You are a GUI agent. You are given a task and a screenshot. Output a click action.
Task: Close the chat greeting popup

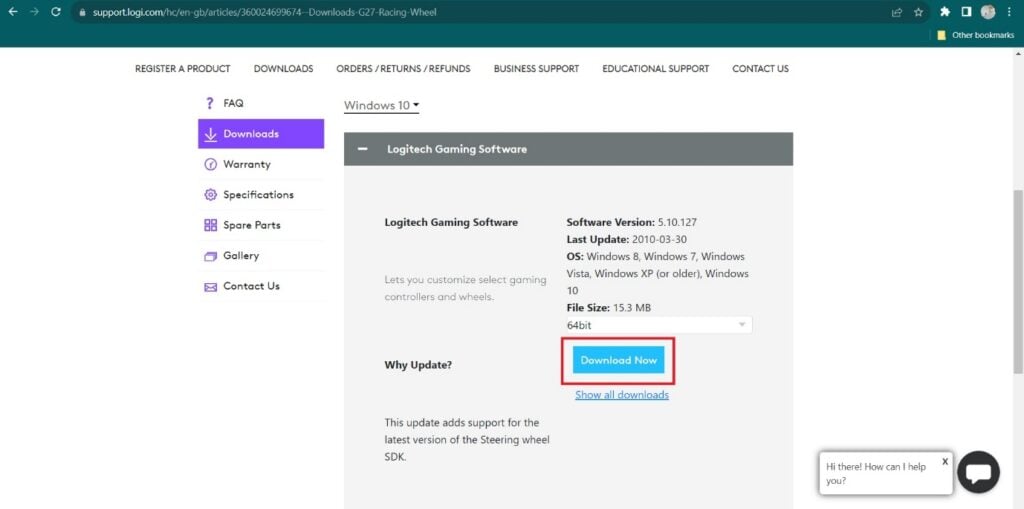(x=944, y=461)
